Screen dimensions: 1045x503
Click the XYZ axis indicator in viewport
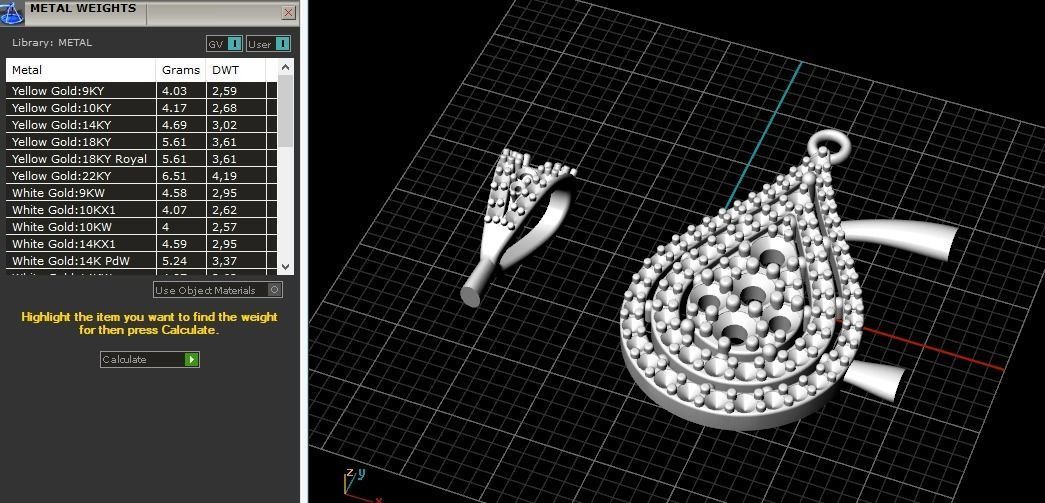coord(361,485)
